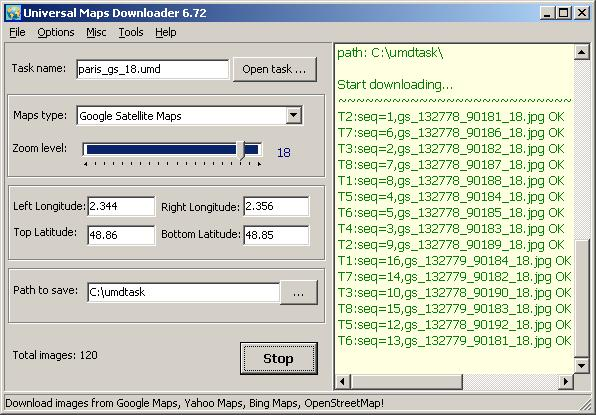Click the Bottom Latitude field
This screenshot has width=596, height=415.
(x=276, y=235)
